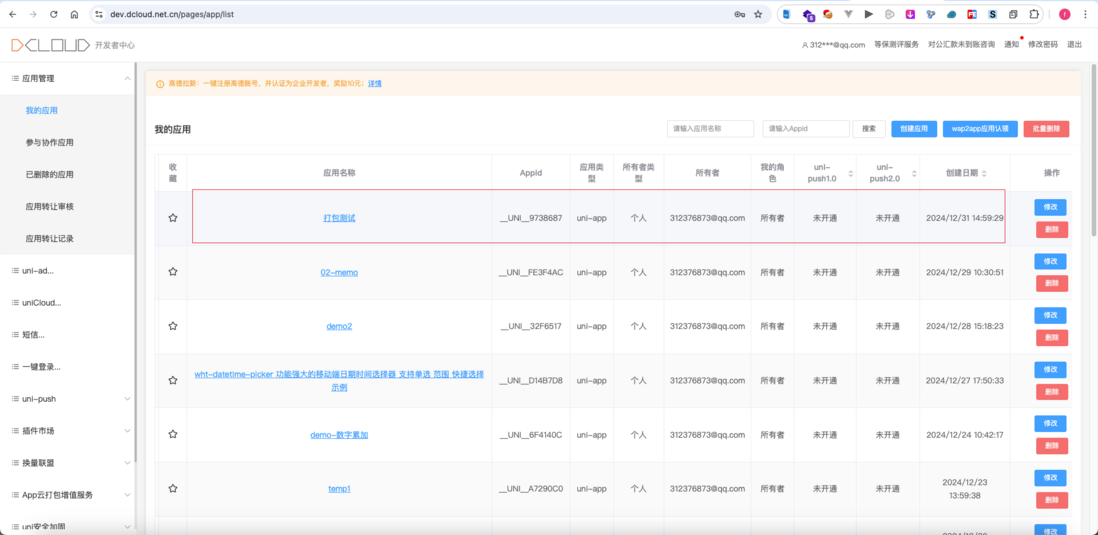
Task: Open the browser home icon
Action: (74, 14)
